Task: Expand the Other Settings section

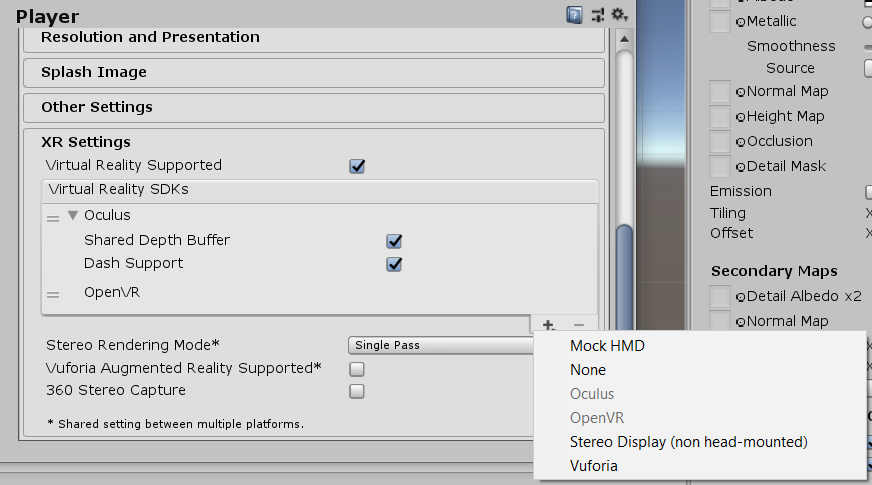Action: pos(97,107)
